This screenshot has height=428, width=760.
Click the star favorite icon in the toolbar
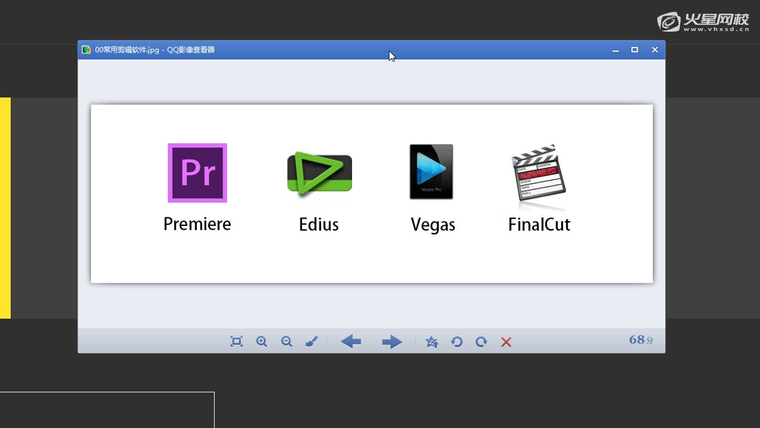[x=432, y=342]
